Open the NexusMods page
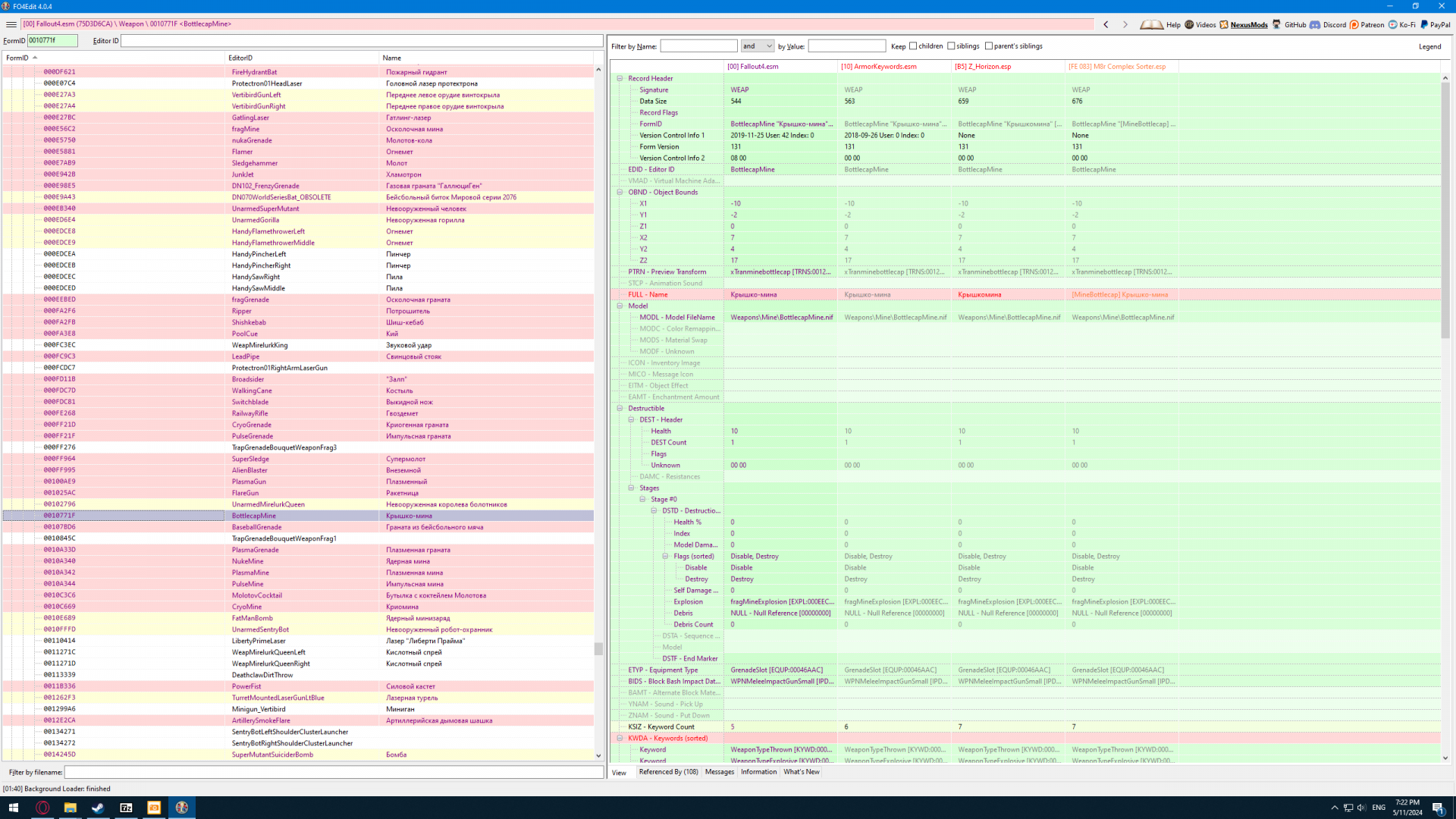The height and width of the screenshot is (819, 1456). pyautogui.click(x=1244, y=24)
